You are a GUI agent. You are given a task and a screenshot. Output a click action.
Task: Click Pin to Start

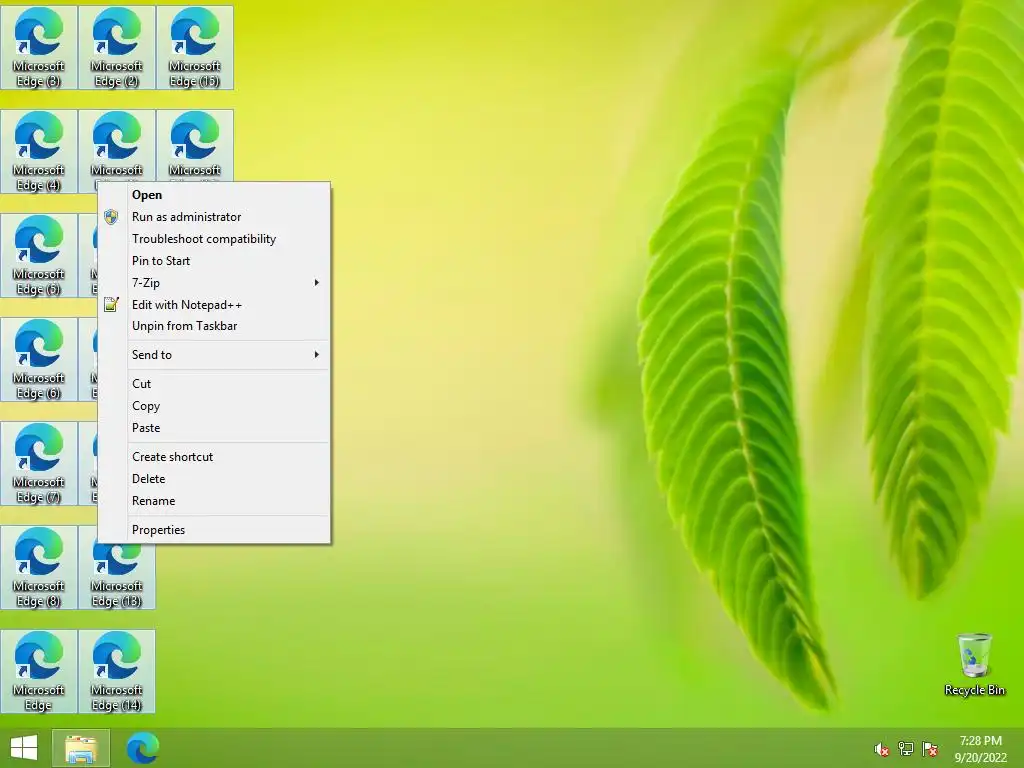click(x=214, y=261)
